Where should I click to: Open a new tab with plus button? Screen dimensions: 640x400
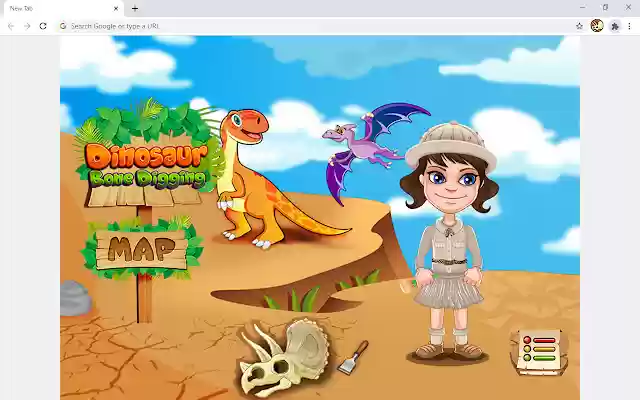(x=135, y=8)
